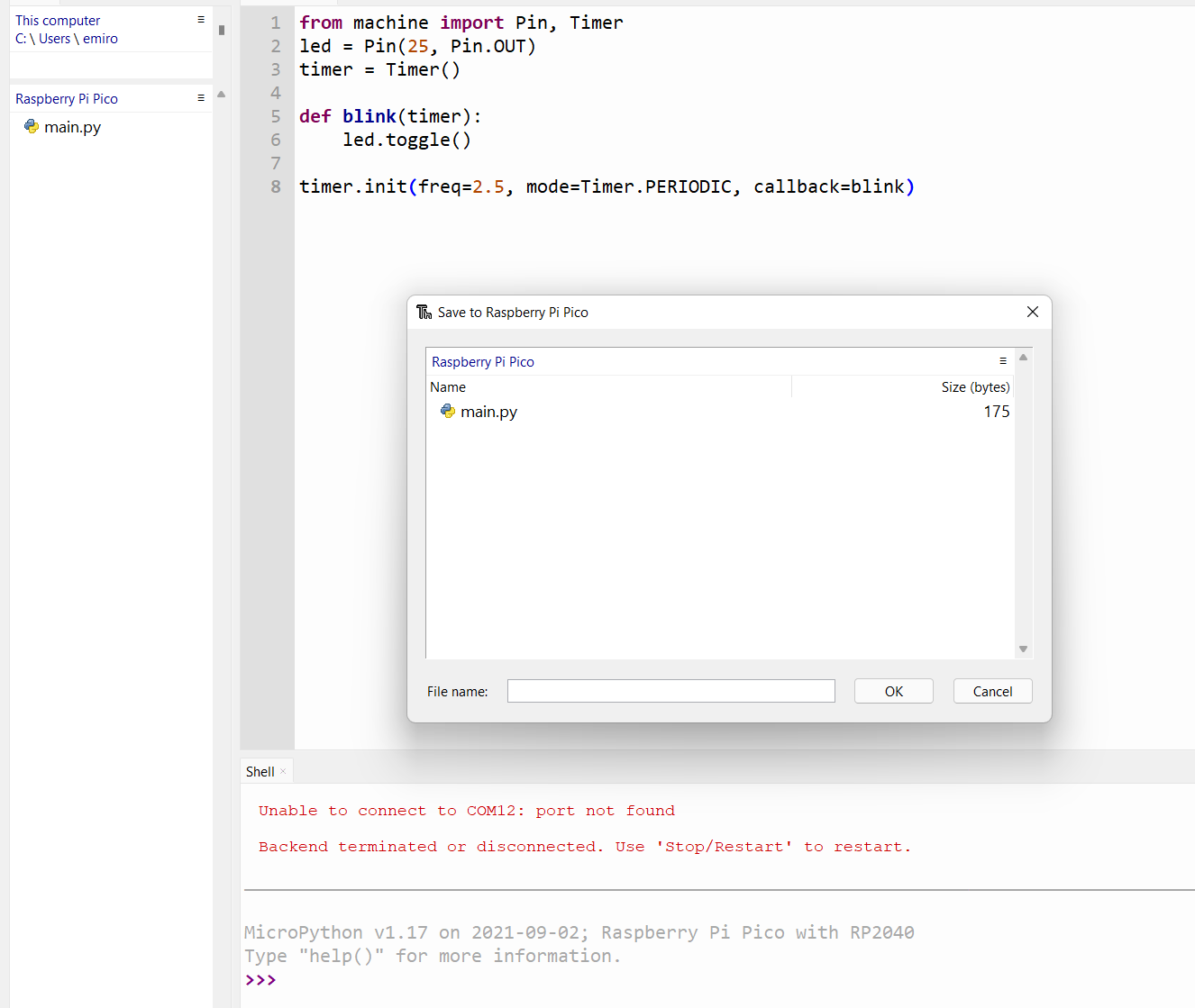Open the Raspberry Pi Pico sidebar panel menu
The height and width of the screenshot is (1008, 1195).
click(x=201, y=98)
